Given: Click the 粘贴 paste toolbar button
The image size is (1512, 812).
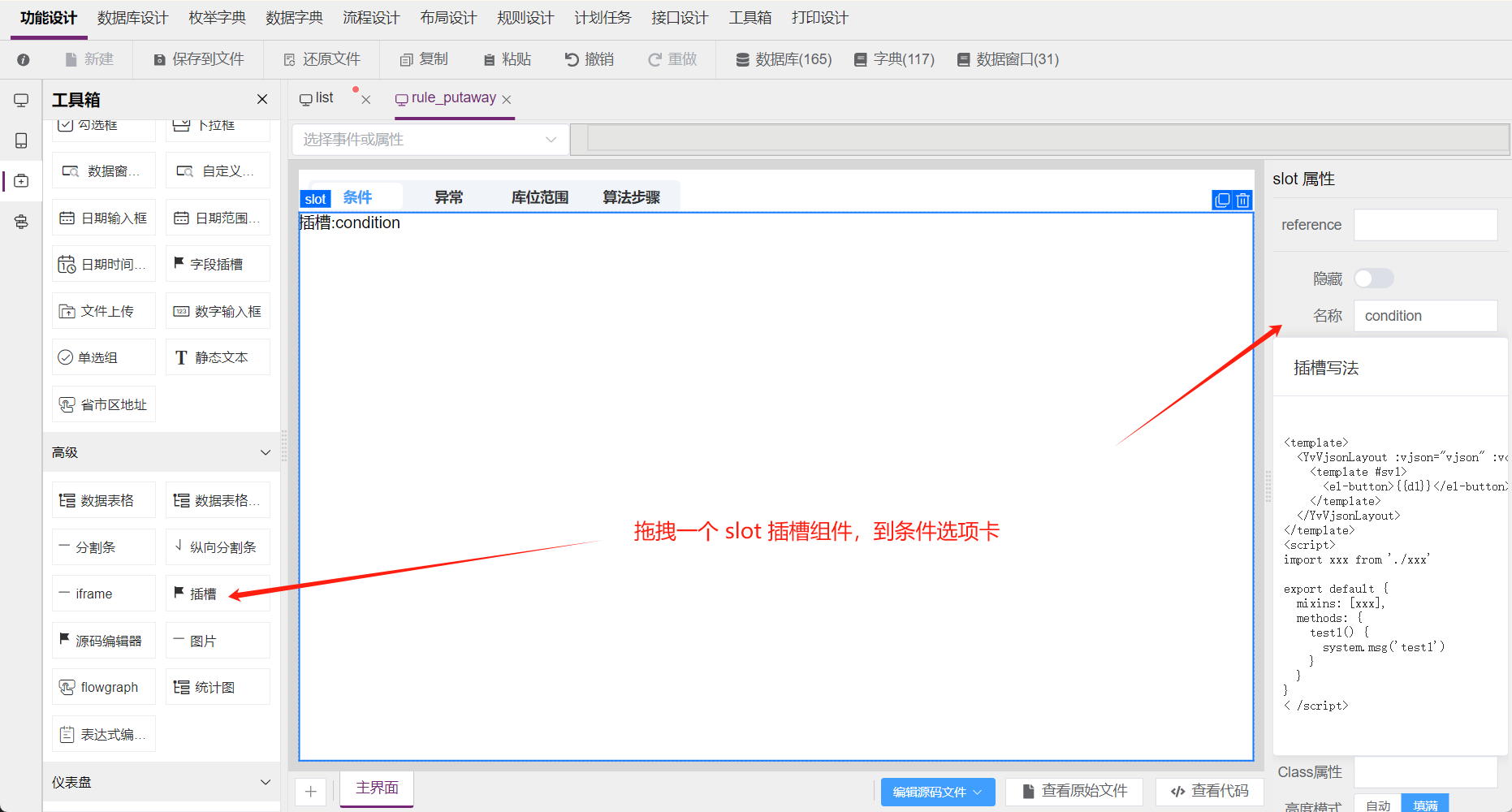Looking at the screenshot, I should tap(508, 59).
